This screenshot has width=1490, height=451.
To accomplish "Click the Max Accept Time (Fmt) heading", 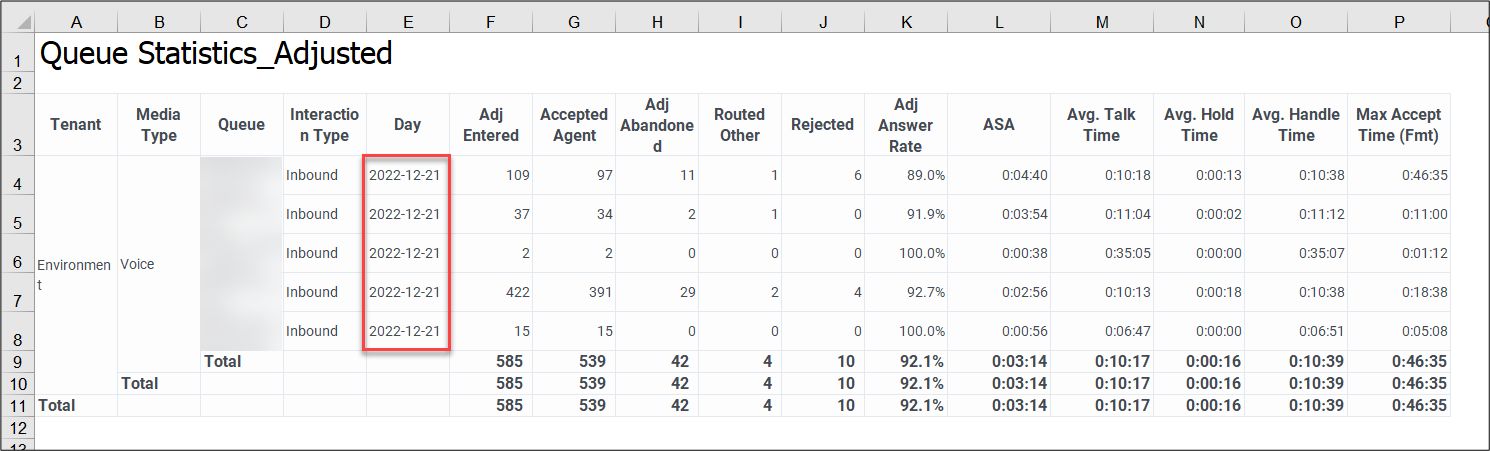I will [x=1397, y=125].
